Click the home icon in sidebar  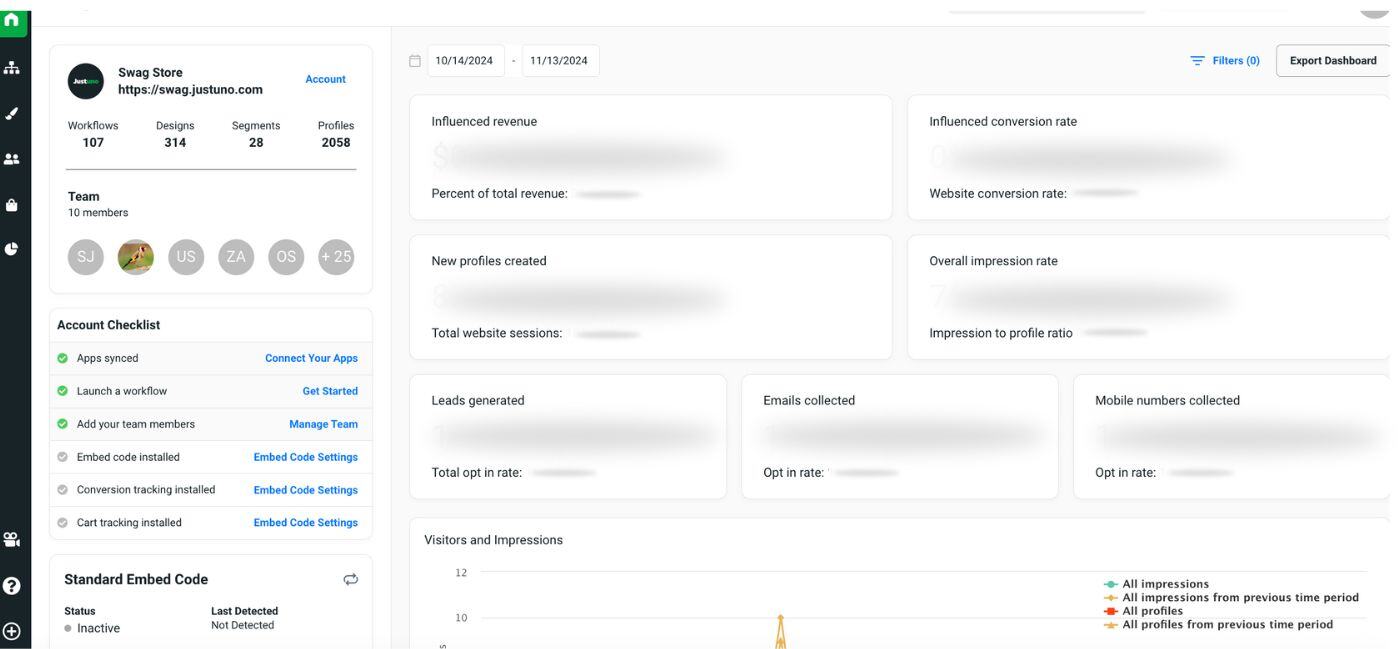[12, 20]
